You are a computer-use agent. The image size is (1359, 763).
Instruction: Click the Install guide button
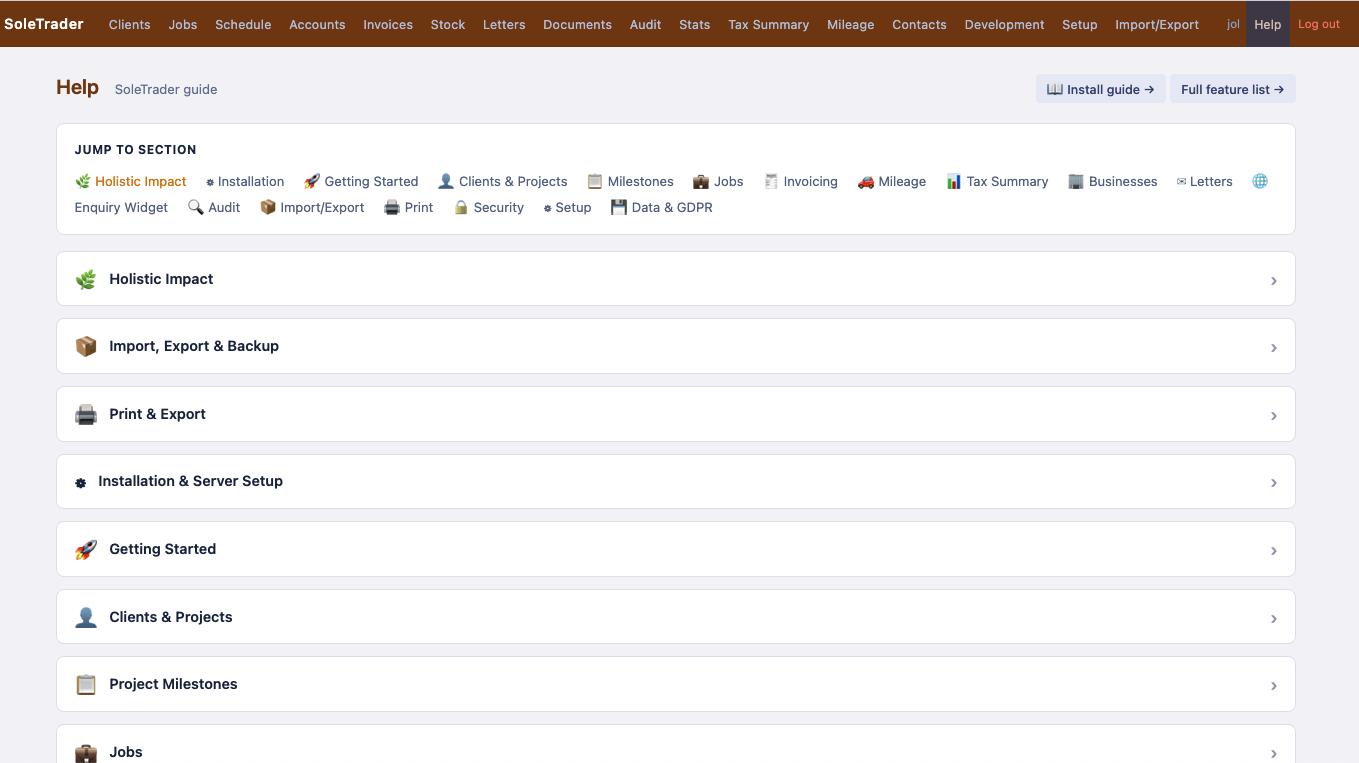(x=1100, y=89)
